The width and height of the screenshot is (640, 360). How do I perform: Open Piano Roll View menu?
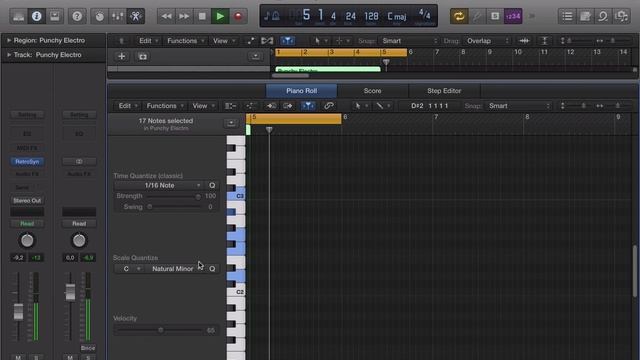click(203, 106)
